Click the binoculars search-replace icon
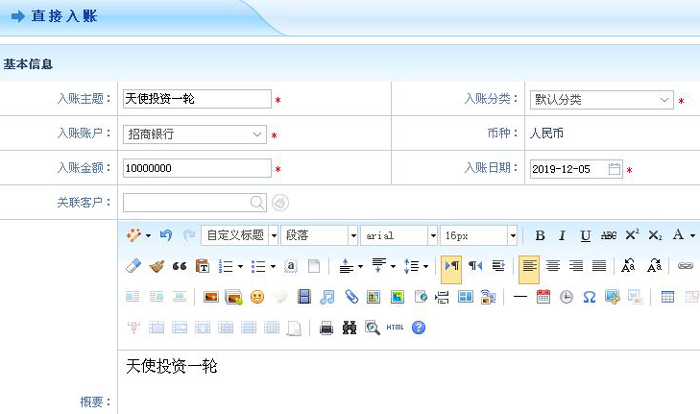This screenshot has width=700, height=414. [349, 327]
